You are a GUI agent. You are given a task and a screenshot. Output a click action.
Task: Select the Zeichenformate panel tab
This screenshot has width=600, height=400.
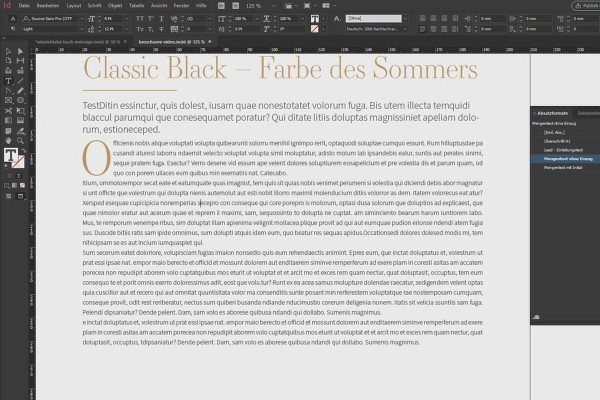[x=589, y=113]
